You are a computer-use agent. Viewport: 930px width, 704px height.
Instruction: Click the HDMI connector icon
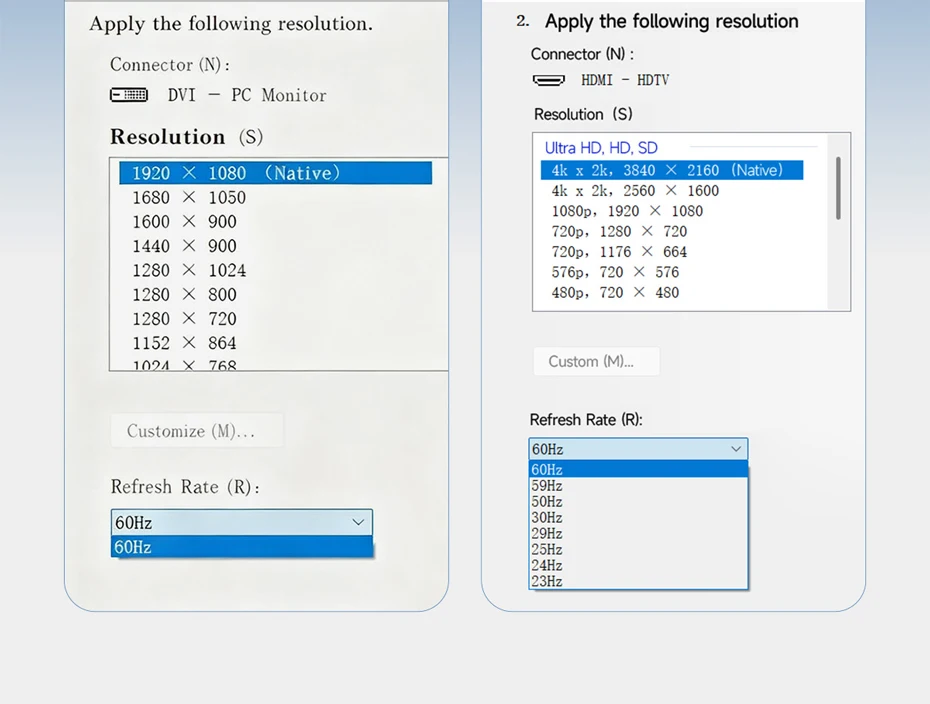coord(549,80)
